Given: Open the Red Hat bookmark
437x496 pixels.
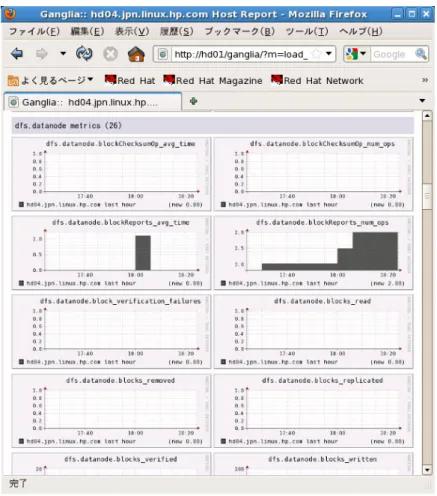Looking at the screenshot, I should (130, 80).
